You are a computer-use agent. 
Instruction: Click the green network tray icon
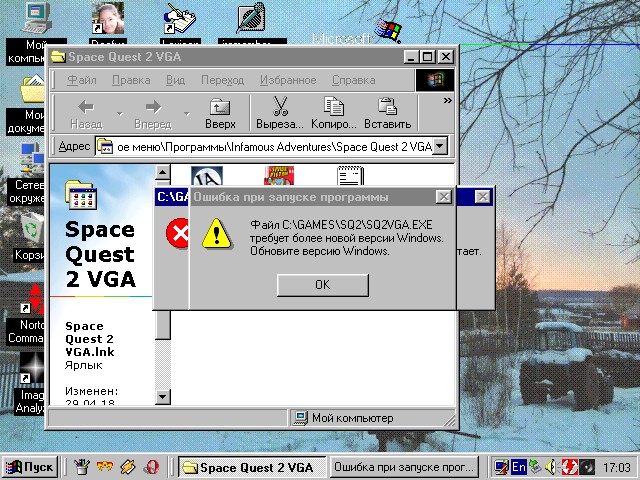click(535, 467)
